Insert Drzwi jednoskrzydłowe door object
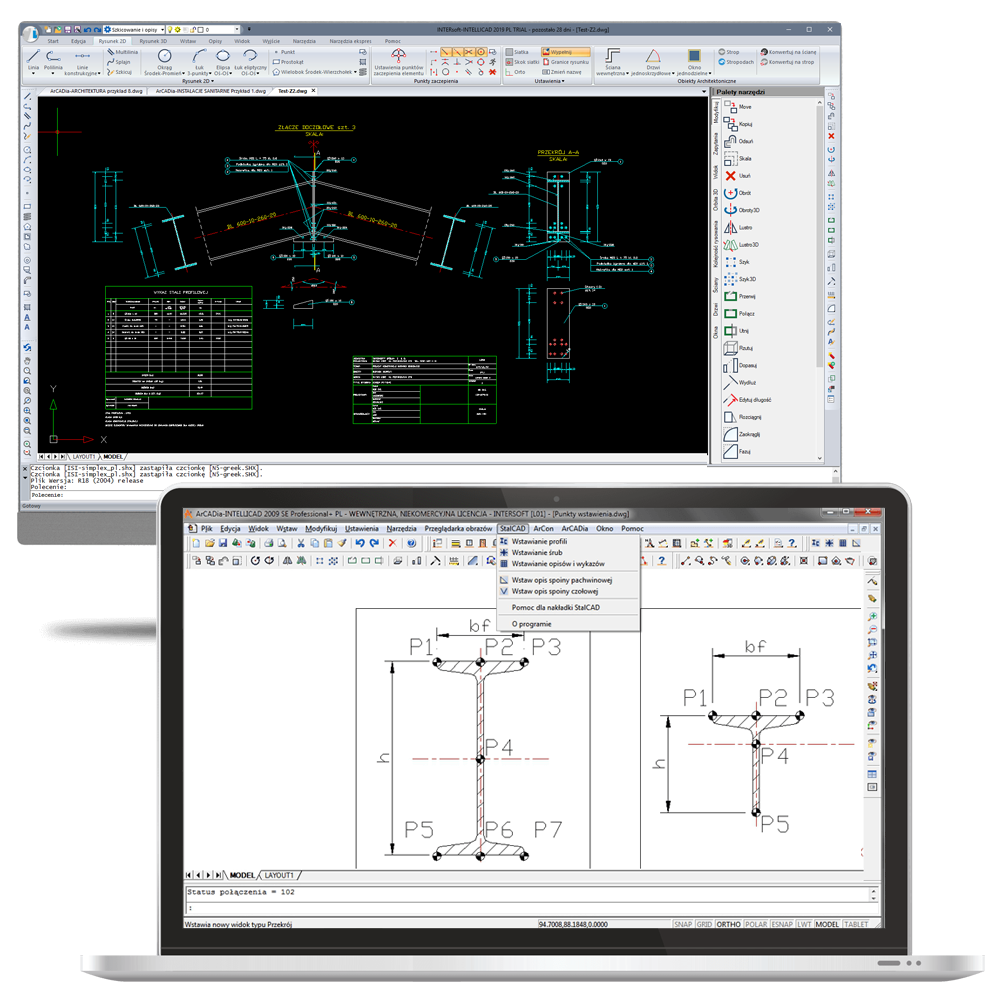Screen dimensions: 1000x1000 coord(652,62)
